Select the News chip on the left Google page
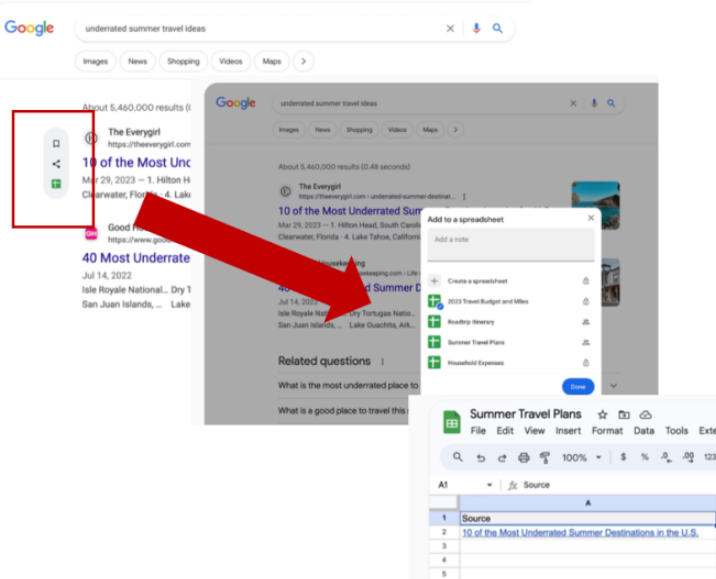Image resolution: width=716 pixels, height=579 pixels. click(x=137, y=61)
